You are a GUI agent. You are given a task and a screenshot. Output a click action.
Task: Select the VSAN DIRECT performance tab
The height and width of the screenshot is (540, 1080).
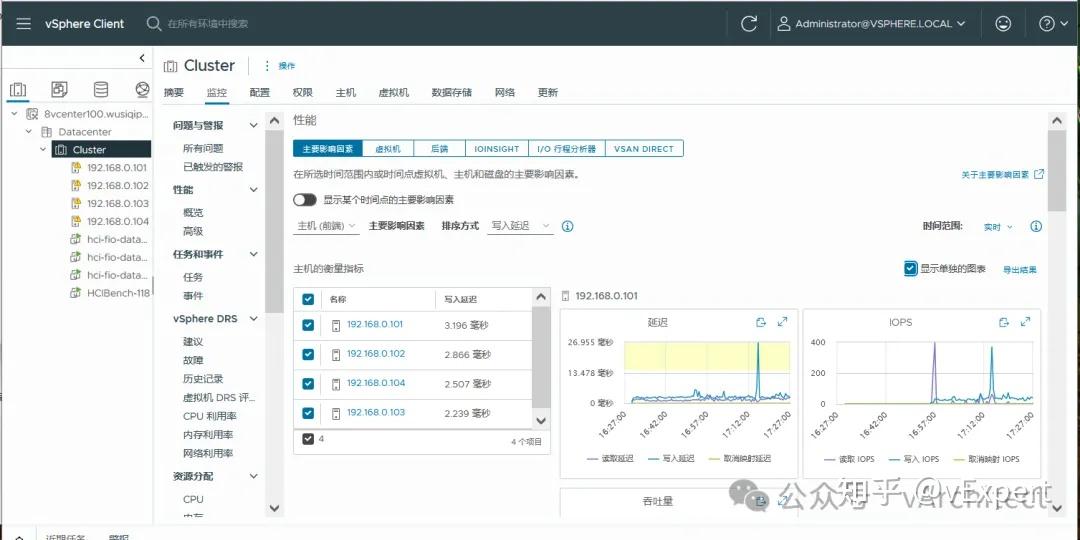point(644,149)
